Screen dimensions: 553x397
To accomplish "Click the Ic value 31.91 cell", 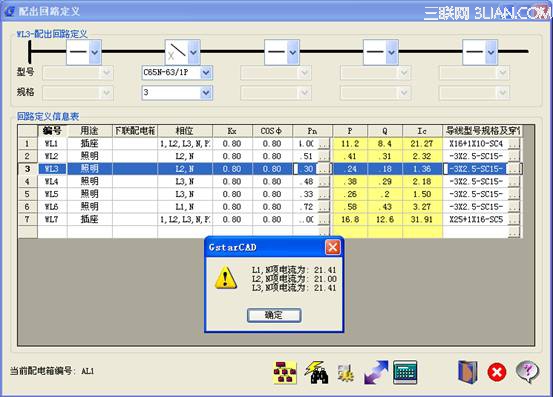I will pos(422,219).
